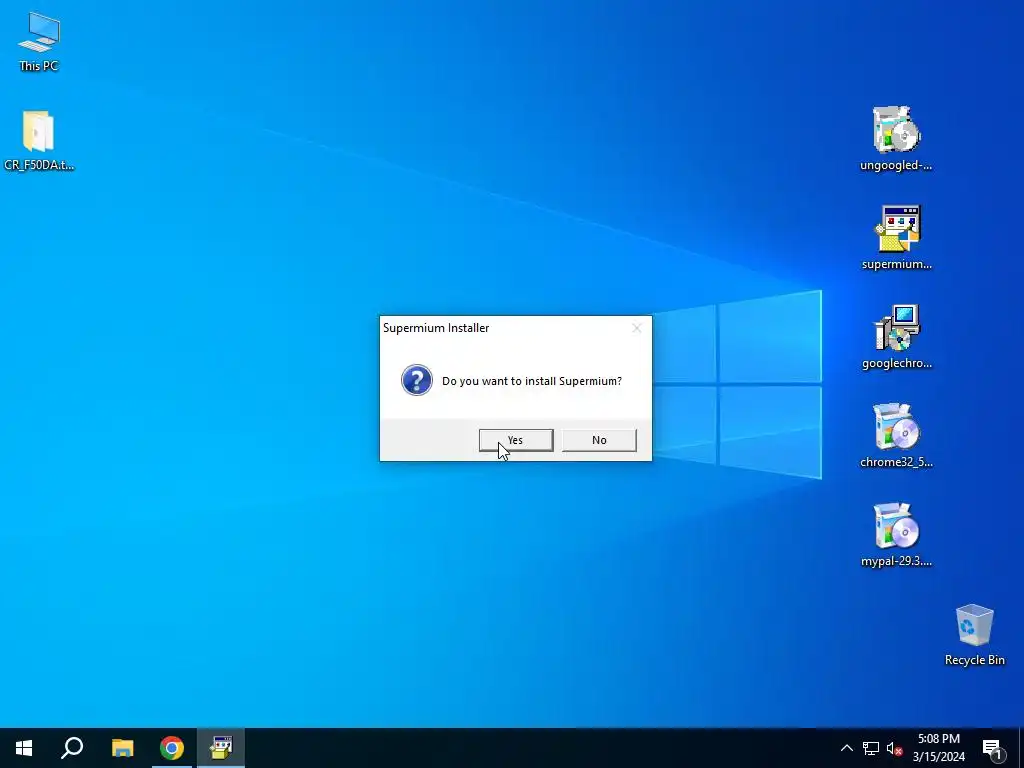Show hidden system tray icons

click(x=846, y=748)
